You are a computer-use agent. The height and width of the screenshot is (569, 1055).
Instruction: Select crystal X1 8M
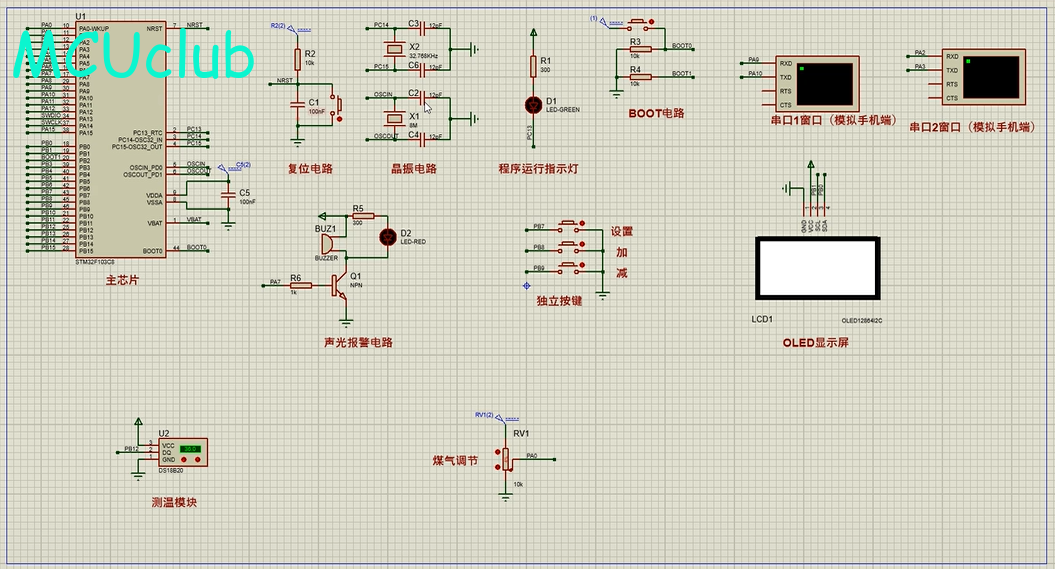[x=394, y=118]
